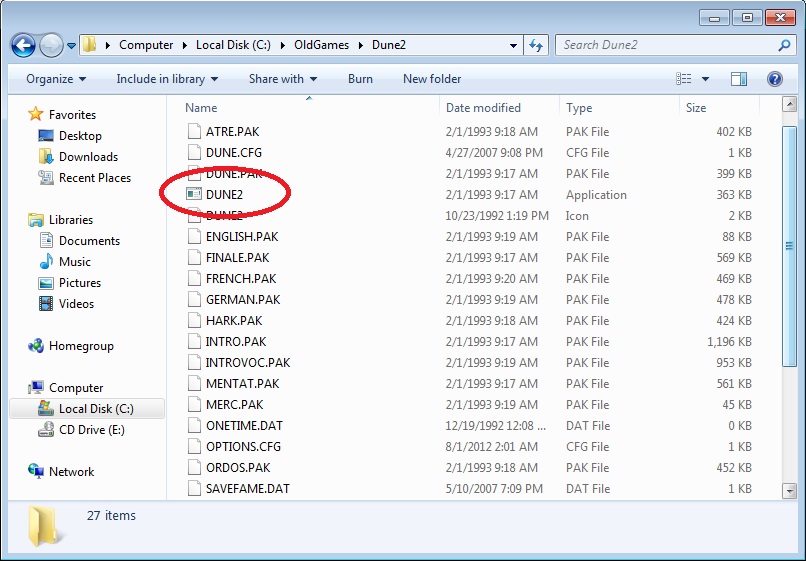This screenshot has width=806, height=561.
Task: Select the DUNE.CFG file
Action: coord(233,153)
